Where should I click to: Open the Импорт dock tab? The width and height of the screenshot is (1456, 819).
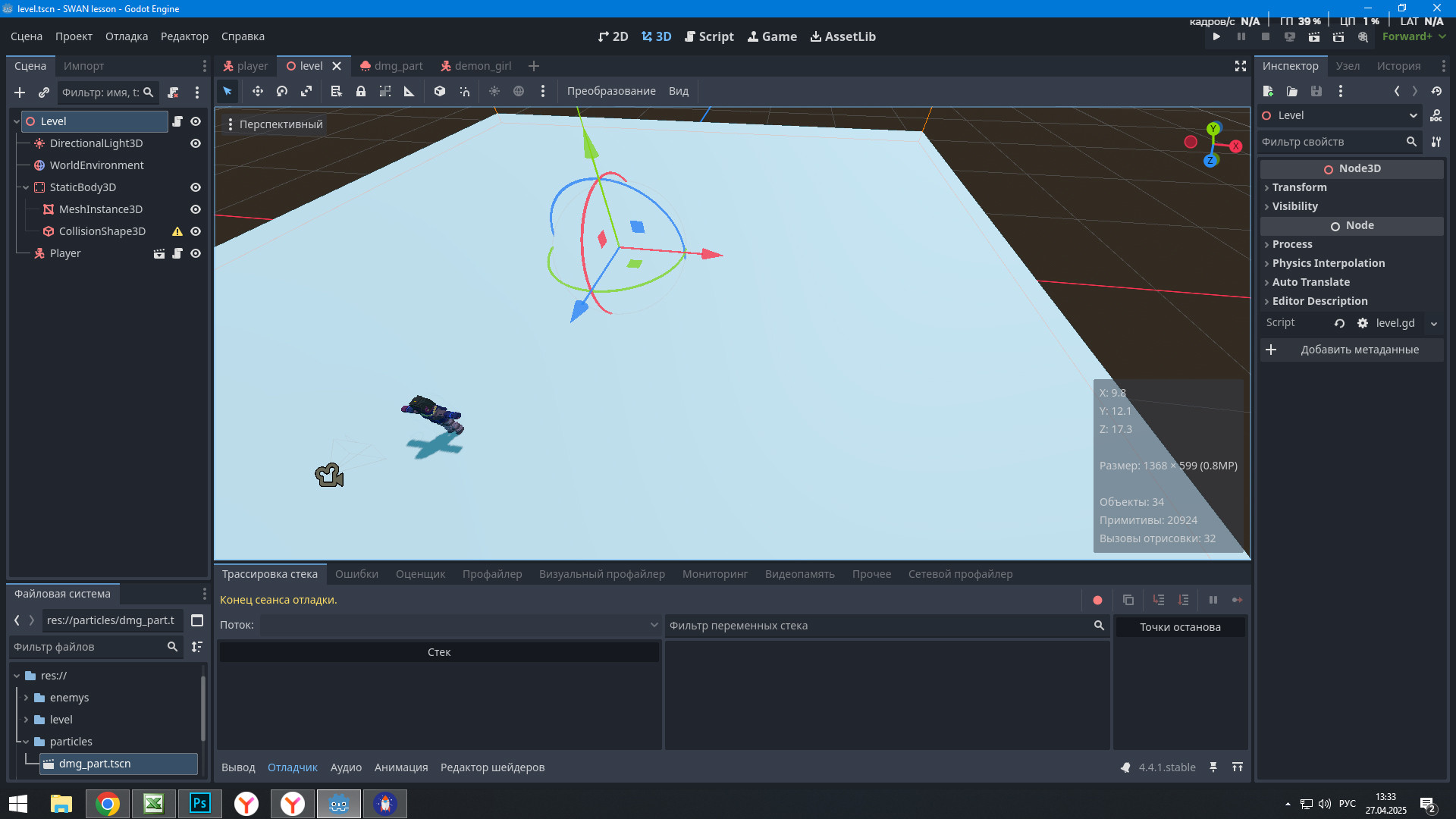pos(83,66)
